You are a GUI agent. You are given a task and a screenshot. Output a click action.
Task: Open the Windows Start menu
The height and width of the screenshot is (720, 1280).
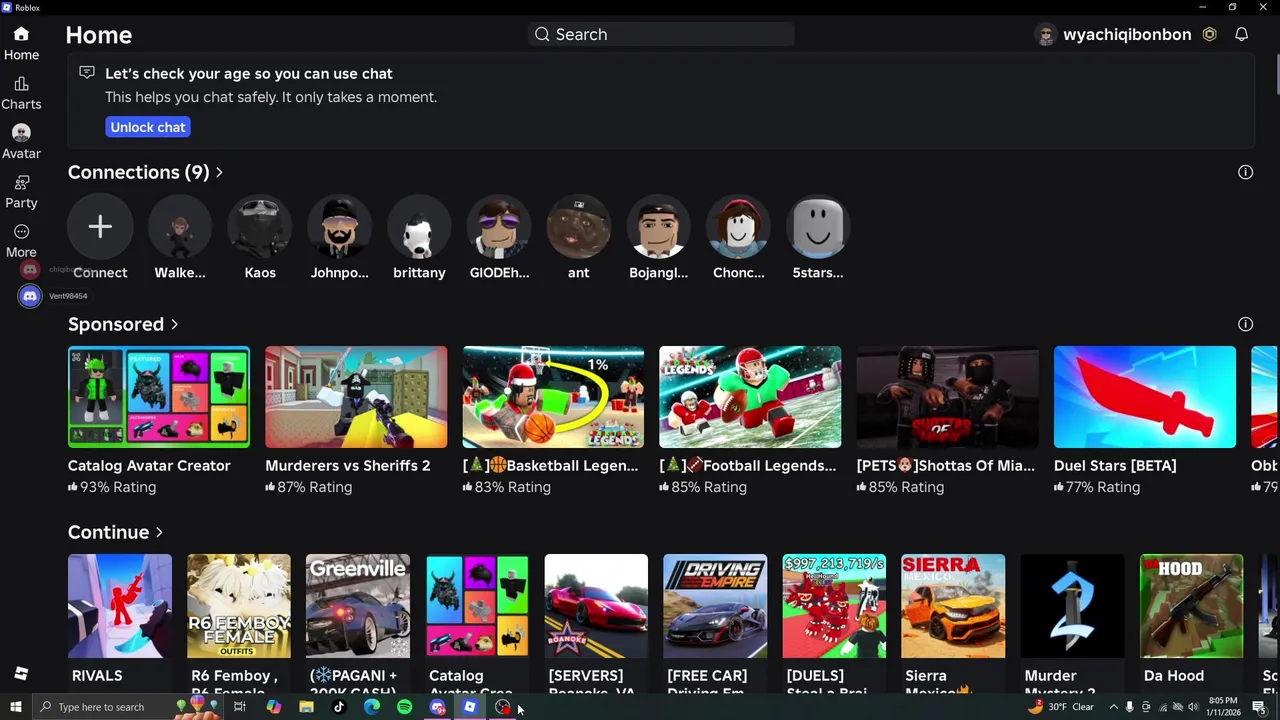pyautogui.click(x=16, y=707)
